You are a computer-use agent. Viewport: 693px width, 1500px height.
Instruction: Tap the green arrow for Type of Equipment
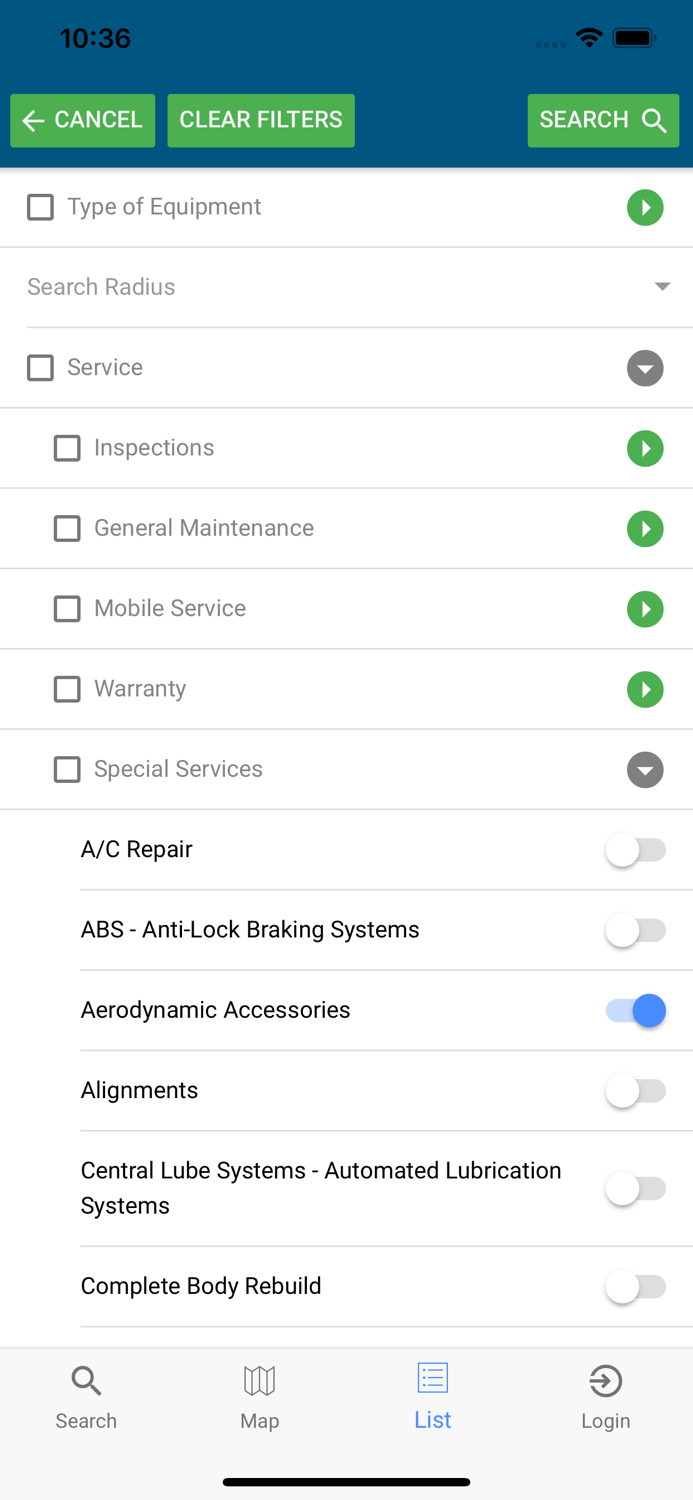[646, 207]
